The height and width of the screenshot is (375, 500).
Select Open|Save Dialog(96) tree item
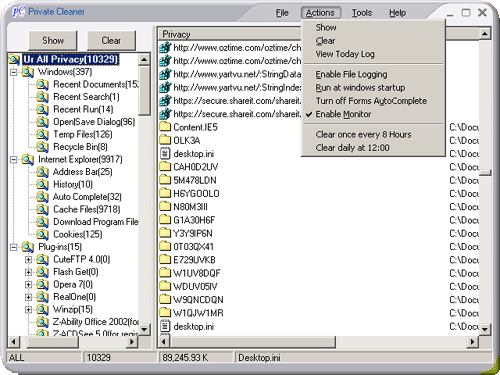tap(94, 122)
